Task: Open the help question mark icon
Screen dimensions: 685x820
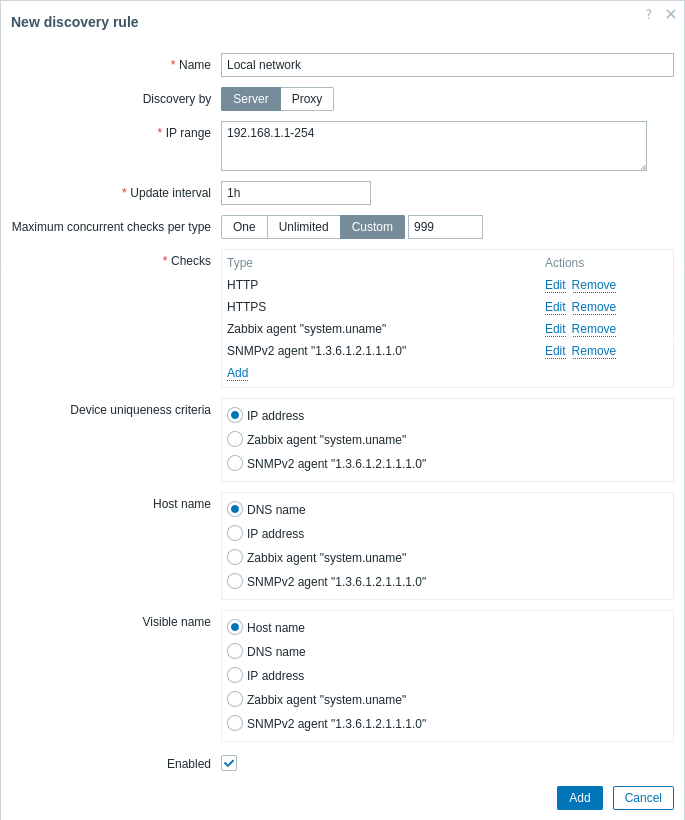Action: 648,14
